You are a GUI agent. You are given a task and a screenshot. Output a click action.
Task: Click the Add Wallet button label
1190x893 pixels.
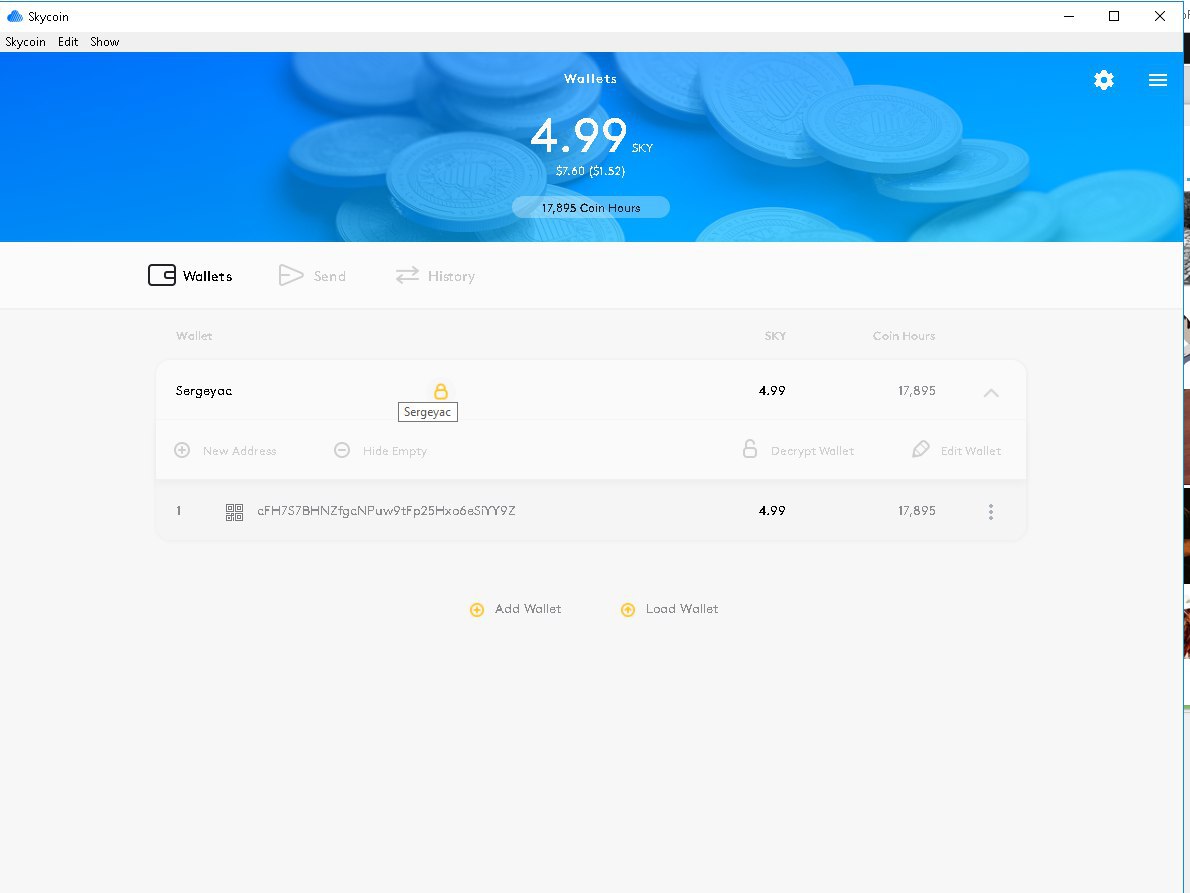527,608
